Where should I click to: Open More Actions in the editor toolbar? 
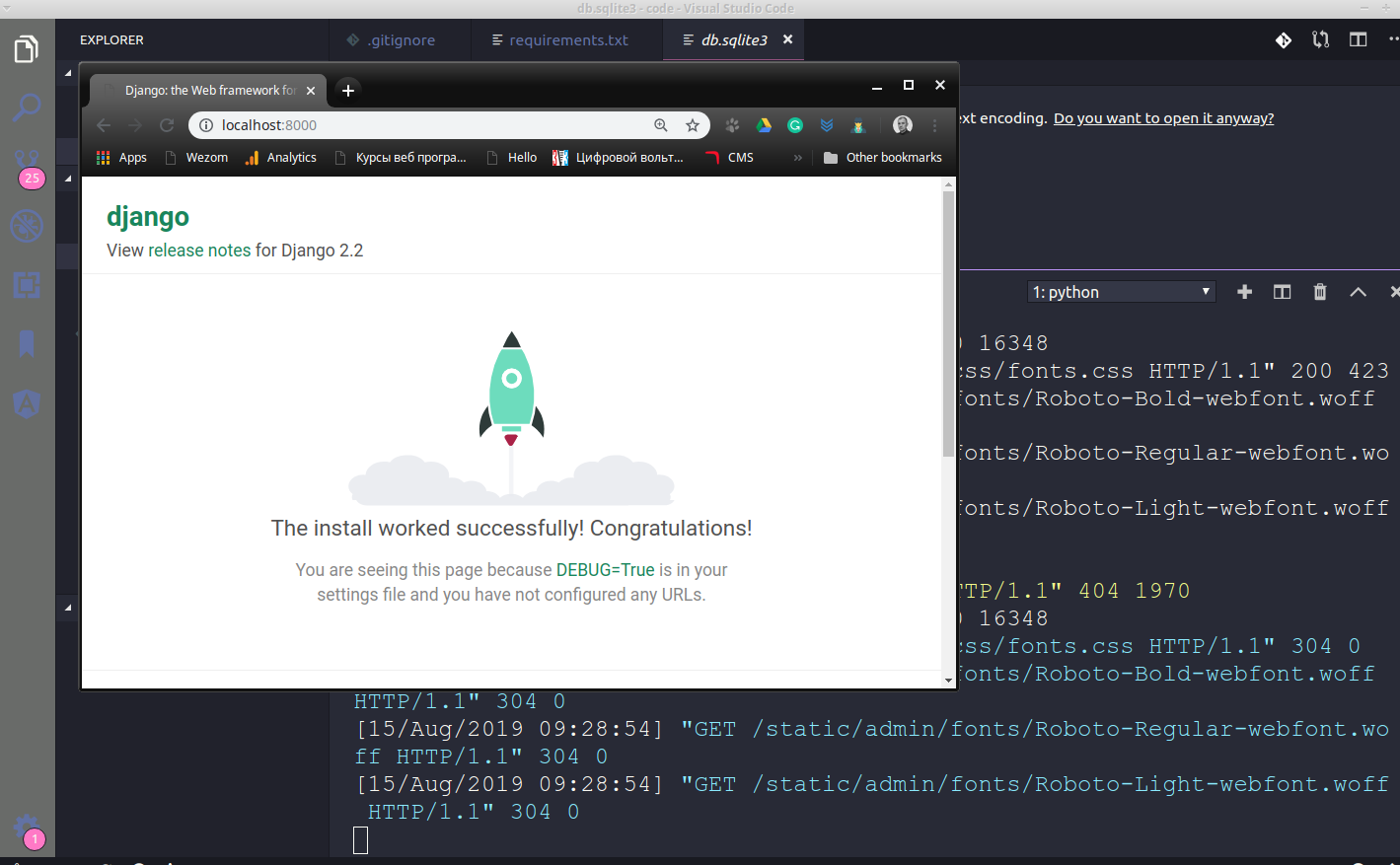(1393, 39)
